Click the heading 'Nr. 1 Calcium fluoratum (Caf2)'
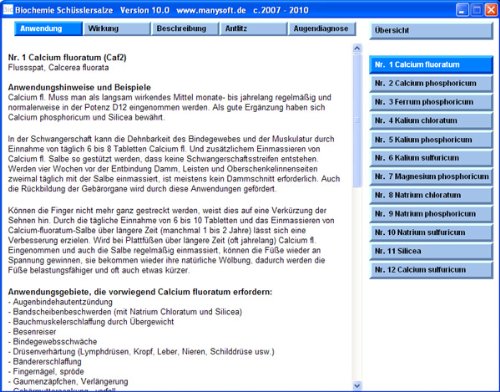 coord(67,57)
